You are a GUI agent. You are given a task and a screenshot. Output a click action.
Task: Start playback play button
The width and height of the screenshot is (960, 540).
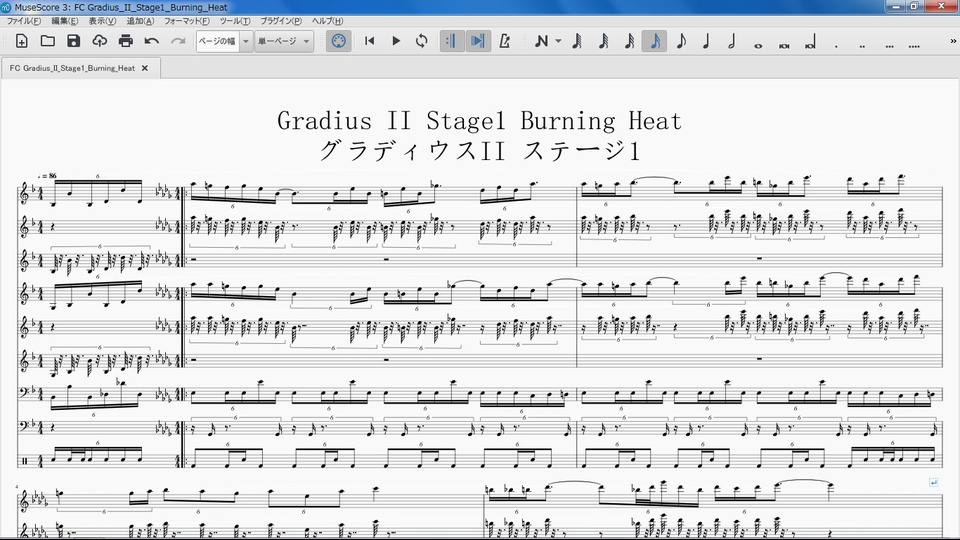pyautogui.click(x=396, y=41)
